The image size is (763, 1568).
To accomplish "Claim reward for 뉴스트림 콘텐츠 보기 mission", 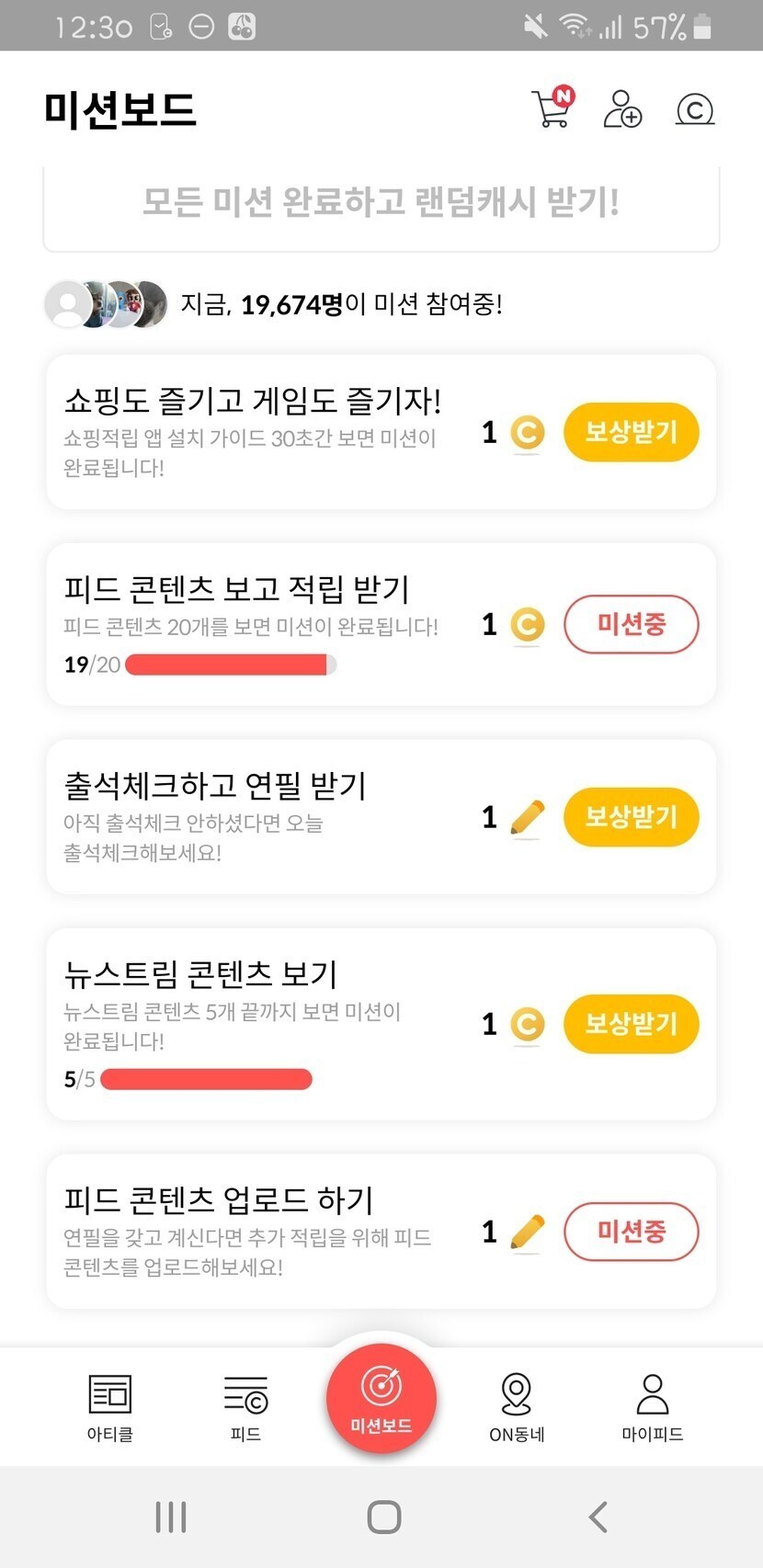I will [631, 1024].
